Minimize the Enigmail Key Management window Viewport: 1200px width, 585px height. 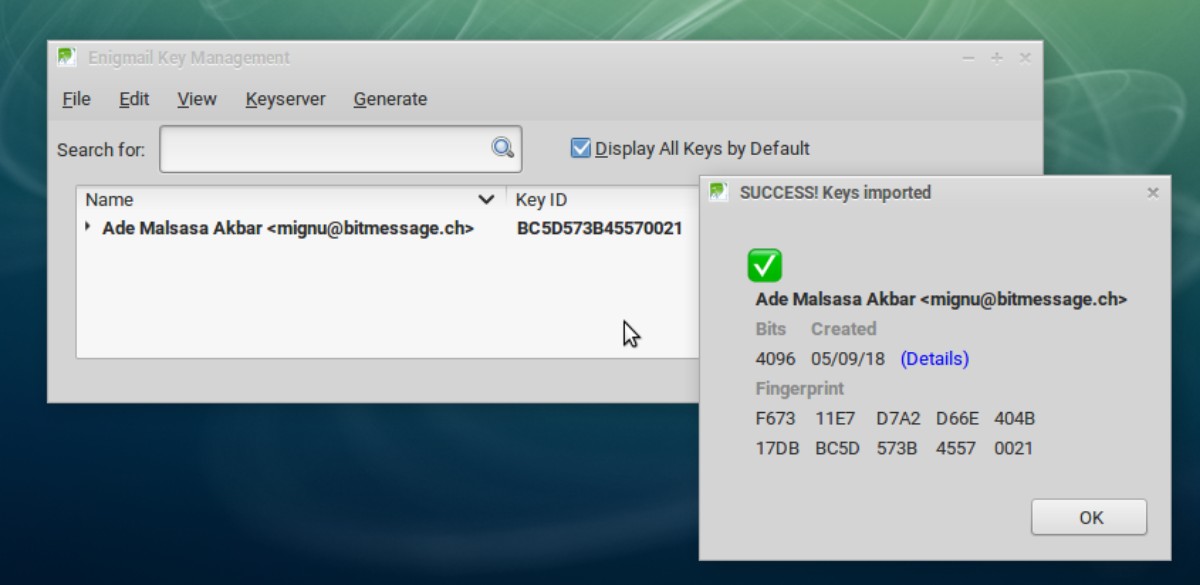[968, 59]
